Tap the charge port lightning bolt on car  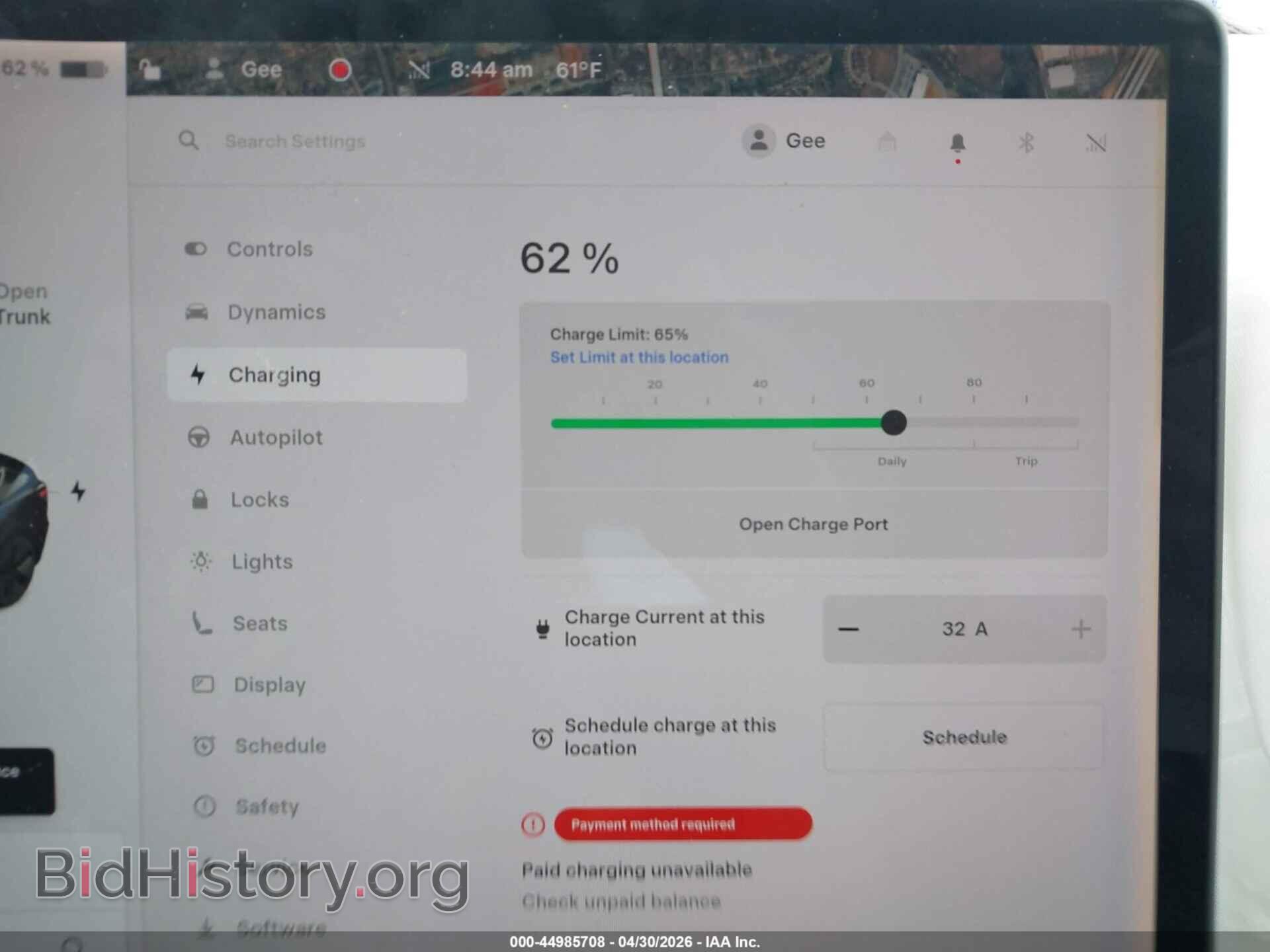point(78,491)
